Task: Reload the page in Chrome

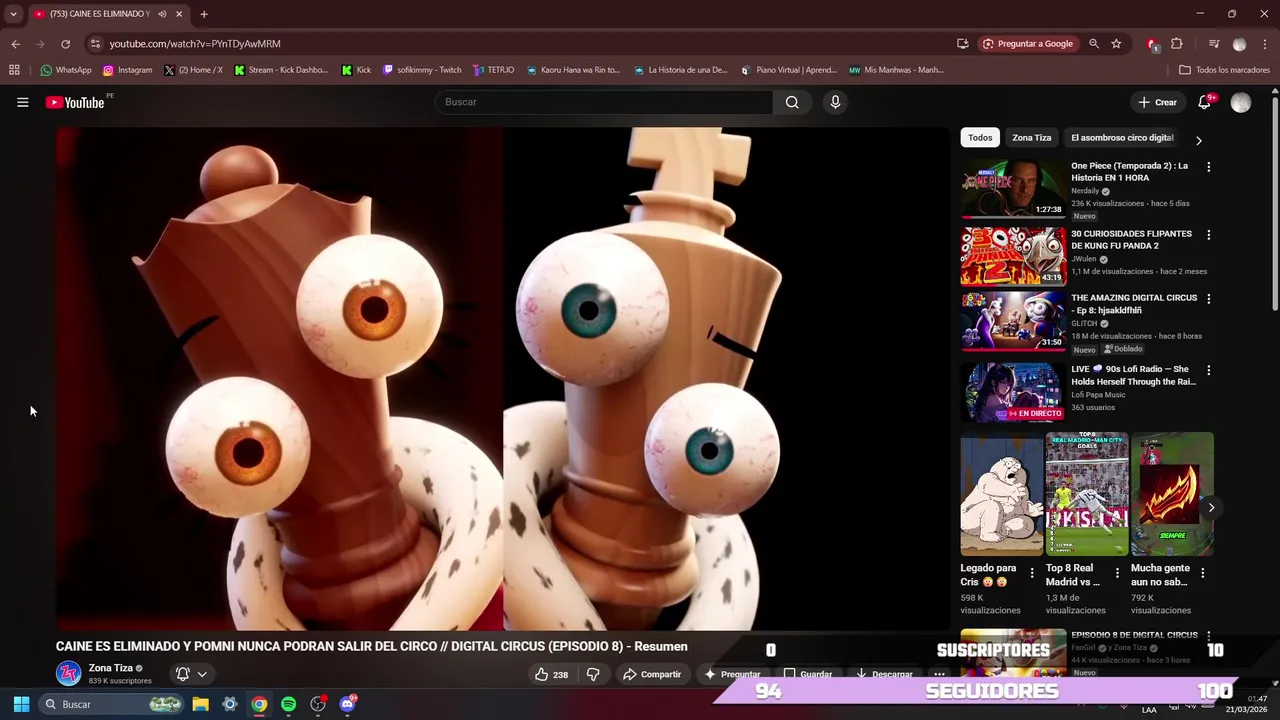Action: point(65,44)
